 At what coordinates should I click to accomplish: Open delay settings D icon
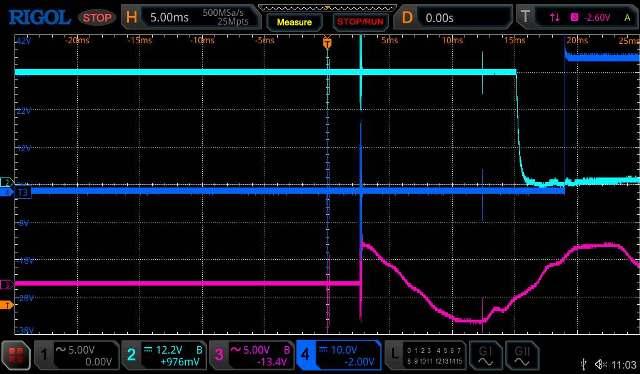[407, 18]
